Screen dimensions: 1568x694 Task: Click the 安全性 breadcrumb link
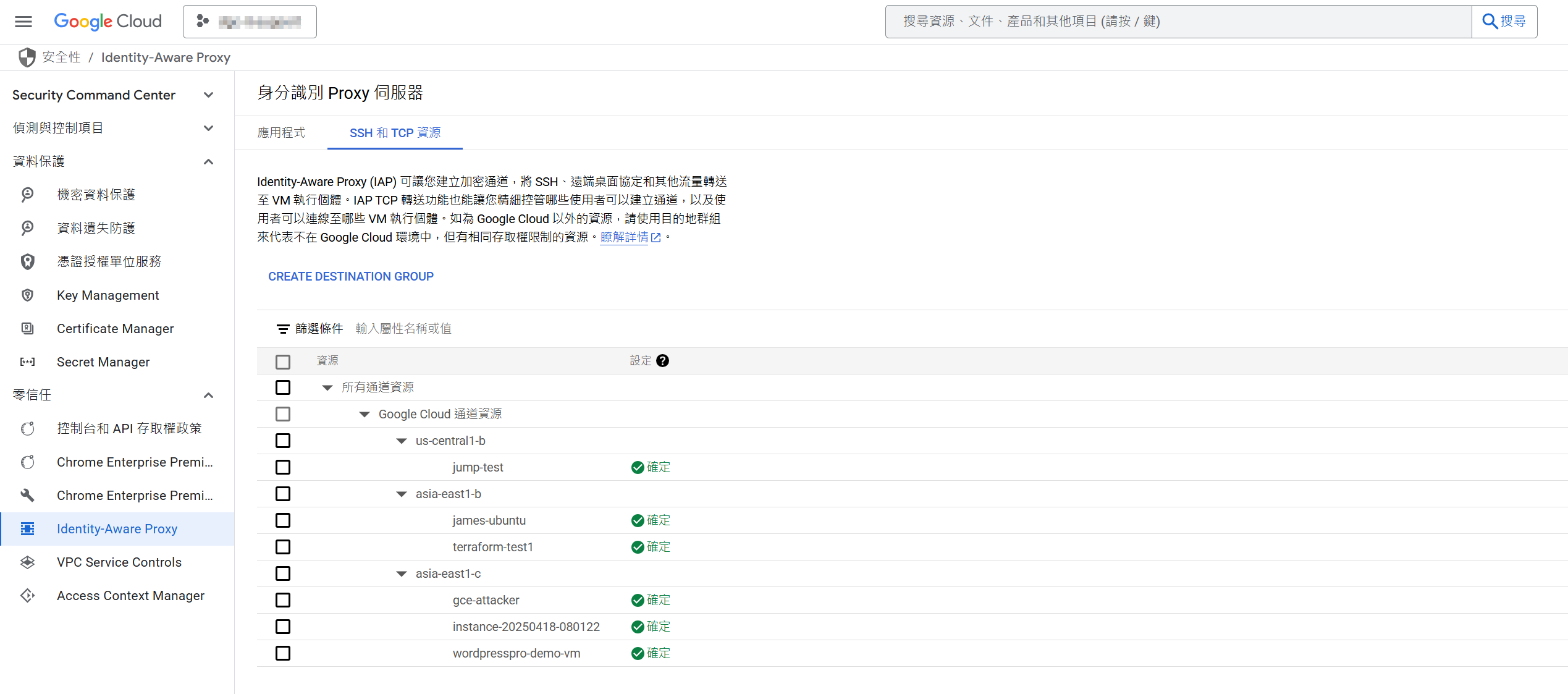(x=62, y=57)
